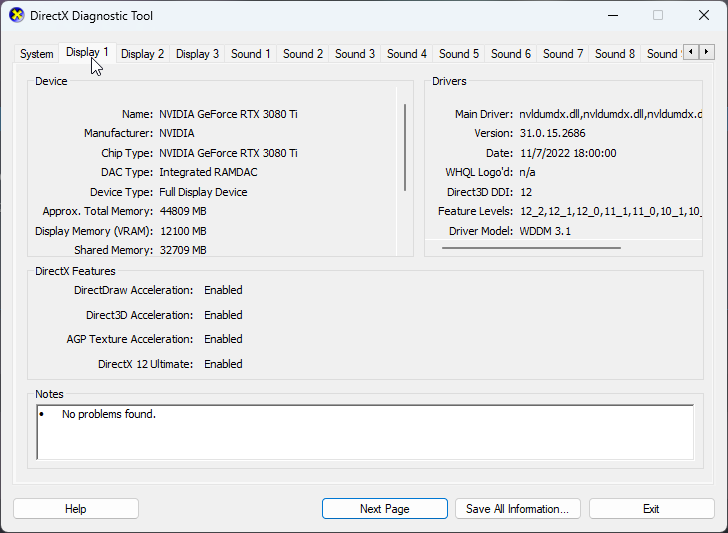The image size is (728, 533).
Task: Click the 'Chip Type:' label
Action: click(127, 153)
